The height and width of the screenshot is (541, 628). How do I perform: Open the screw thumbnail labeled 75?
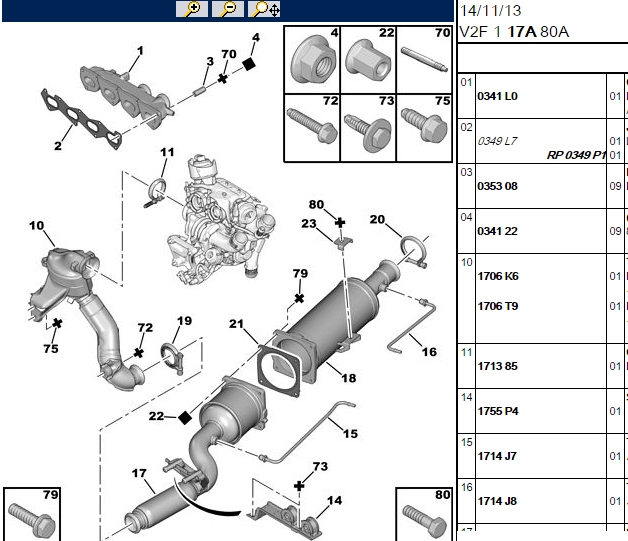coord(424,128)
